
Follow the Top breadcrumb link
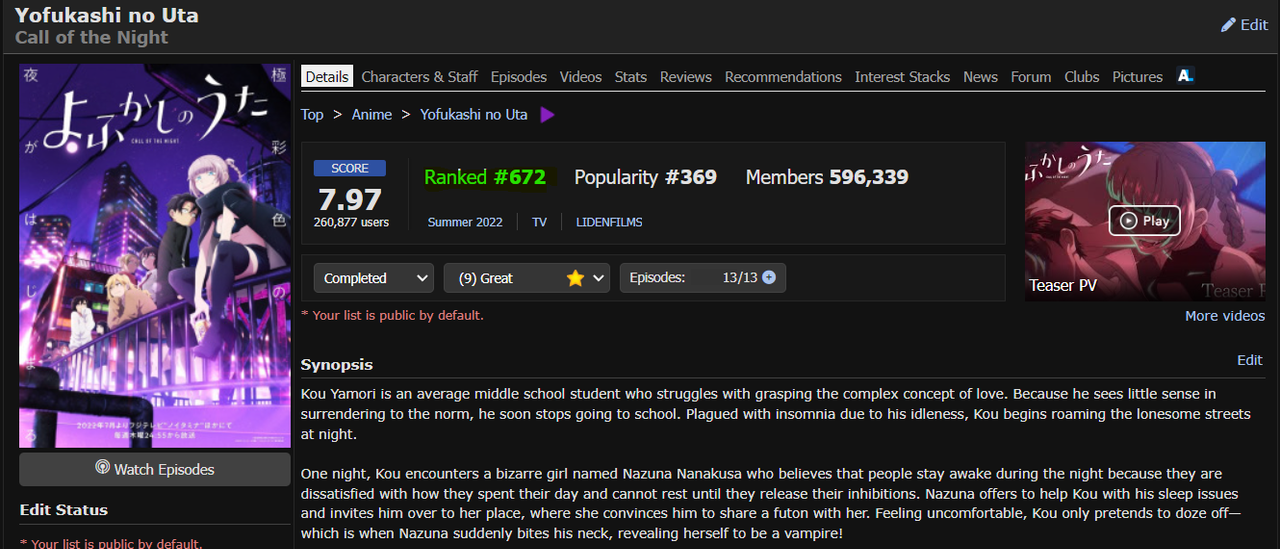[312, 115]
